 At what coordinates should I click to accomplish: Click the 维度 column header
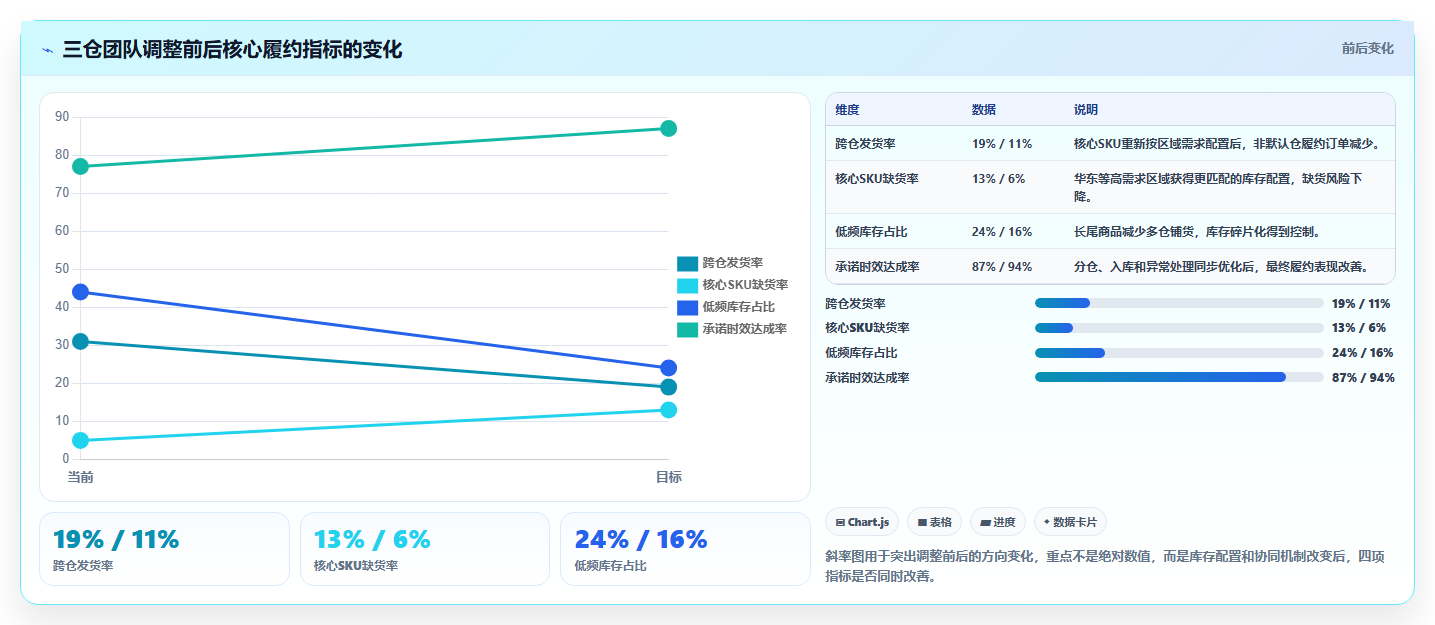847,110
